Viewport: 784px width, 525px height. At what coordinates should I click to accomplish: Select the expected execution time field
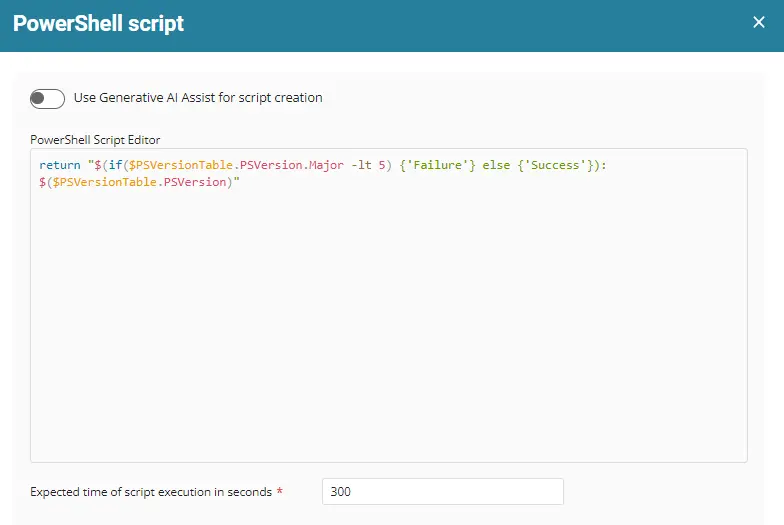click(x=442, y=492)
